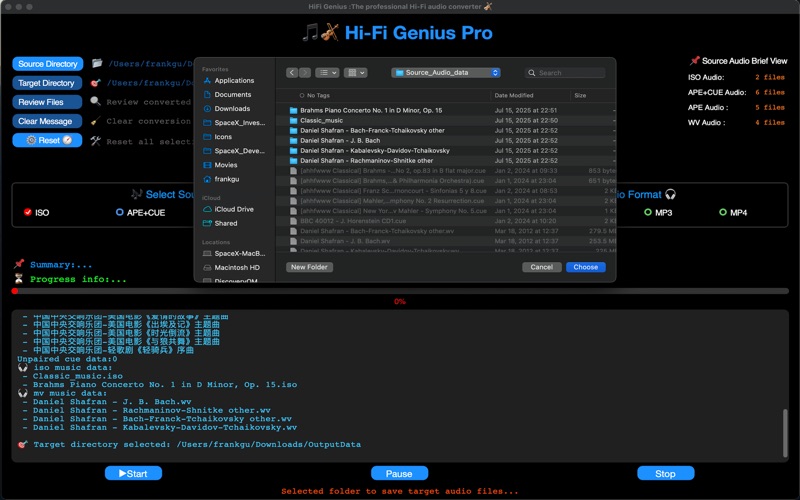Screen dimensions: 800x500
Task: Open Review Files
Action: 46,102
